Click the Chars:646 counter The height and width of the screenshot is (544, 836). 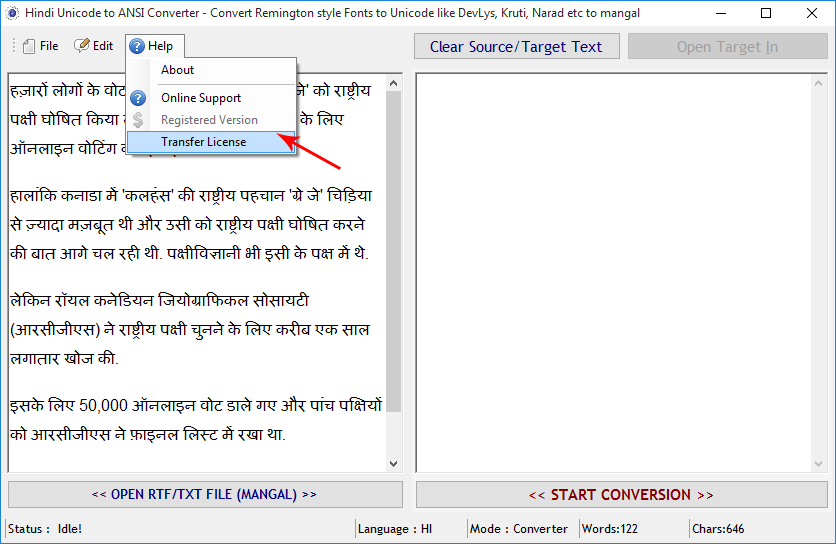coord(718,529)
